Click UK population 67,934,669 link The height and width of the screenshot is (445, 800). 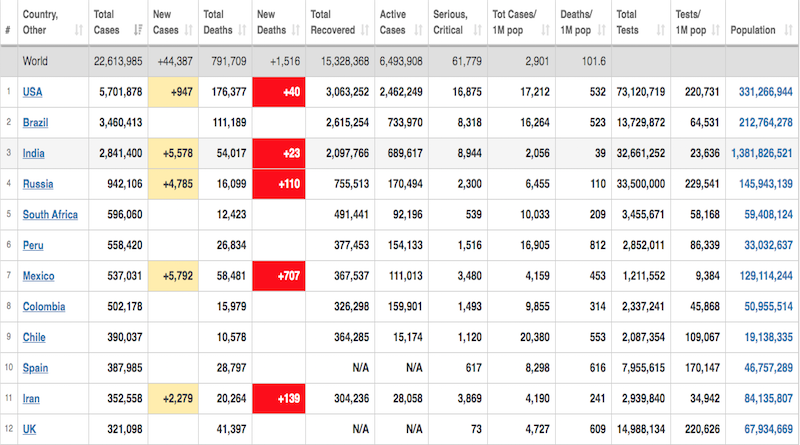click(768, 429)
